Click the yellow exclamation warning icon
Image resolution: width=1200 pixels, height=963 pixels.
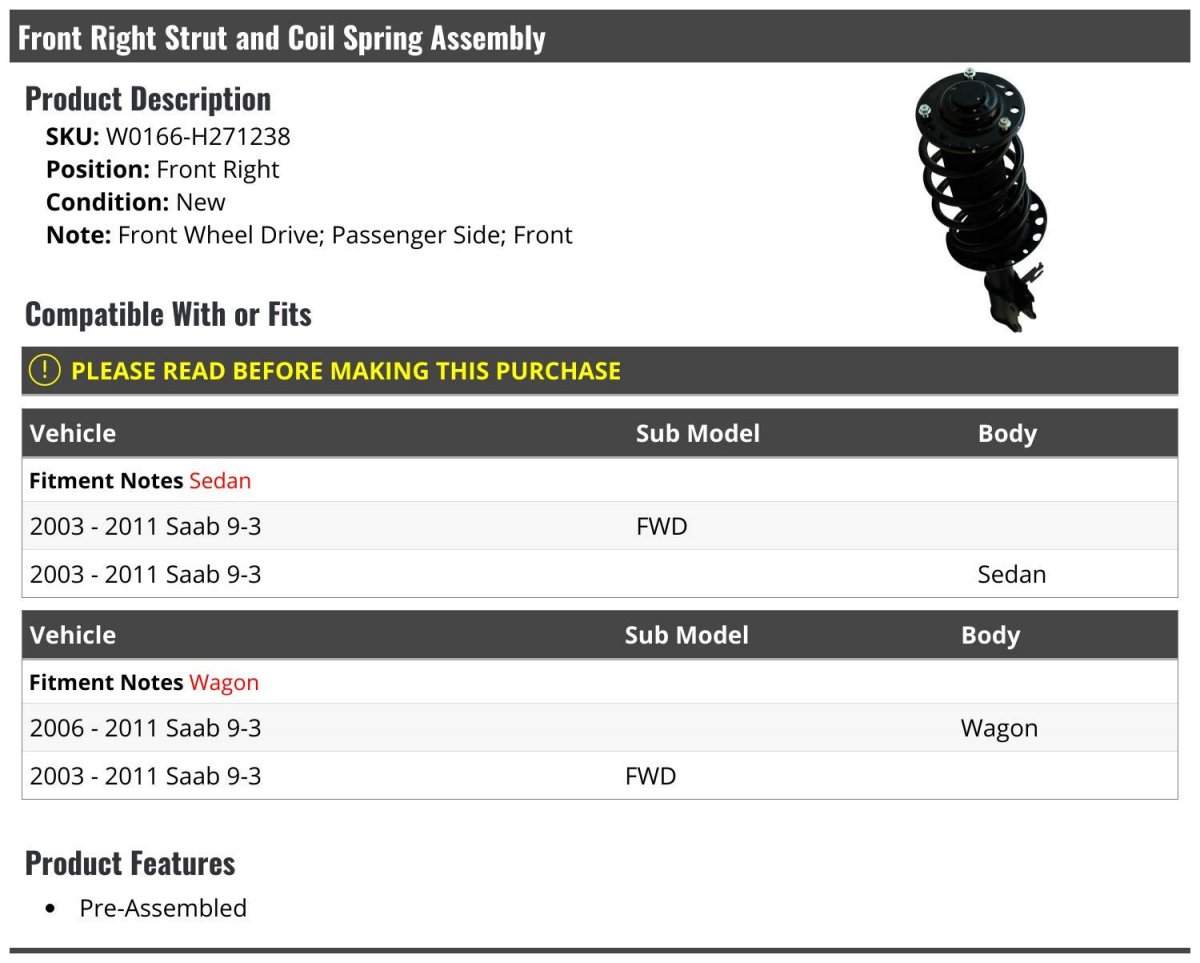[45, 371]
